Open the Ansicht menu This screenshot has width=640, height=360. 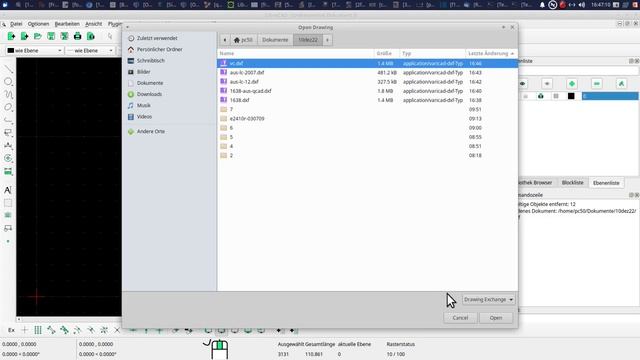point(93,24)
